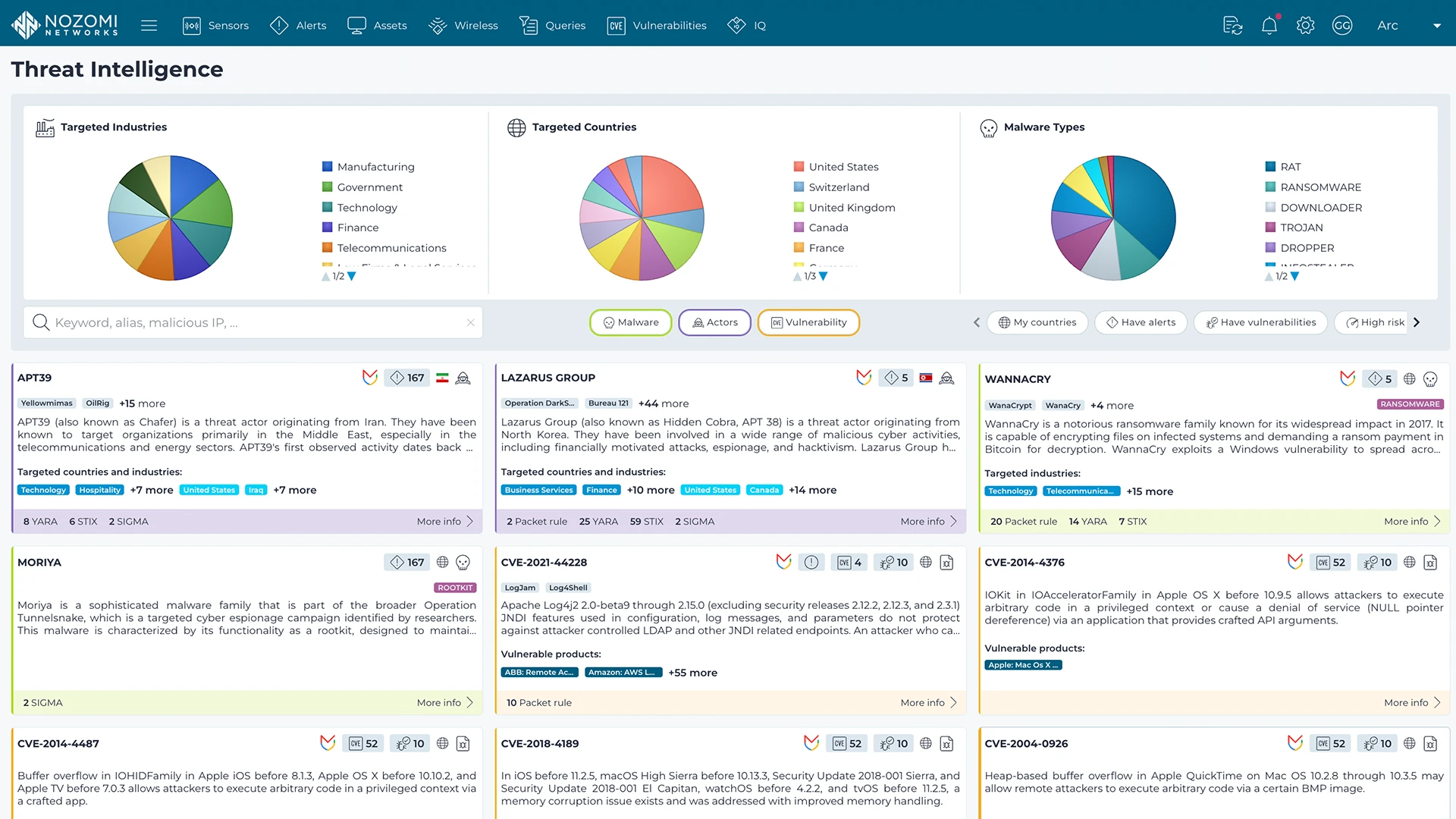Viewport: 1456px width, 819px height.
Task: Expand +44 more aliases on Lazarus Group
Action: coord(664,403)
